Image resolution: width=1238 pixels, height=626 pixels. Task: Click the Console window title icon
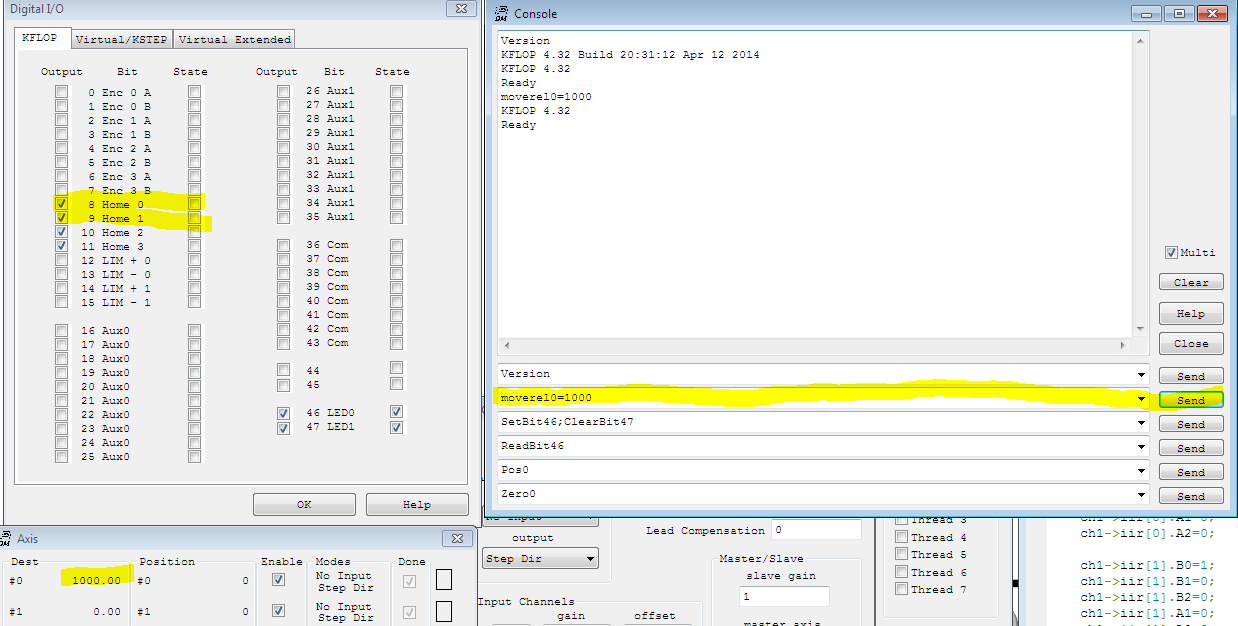pyautogui.click(x=502, y=14)
